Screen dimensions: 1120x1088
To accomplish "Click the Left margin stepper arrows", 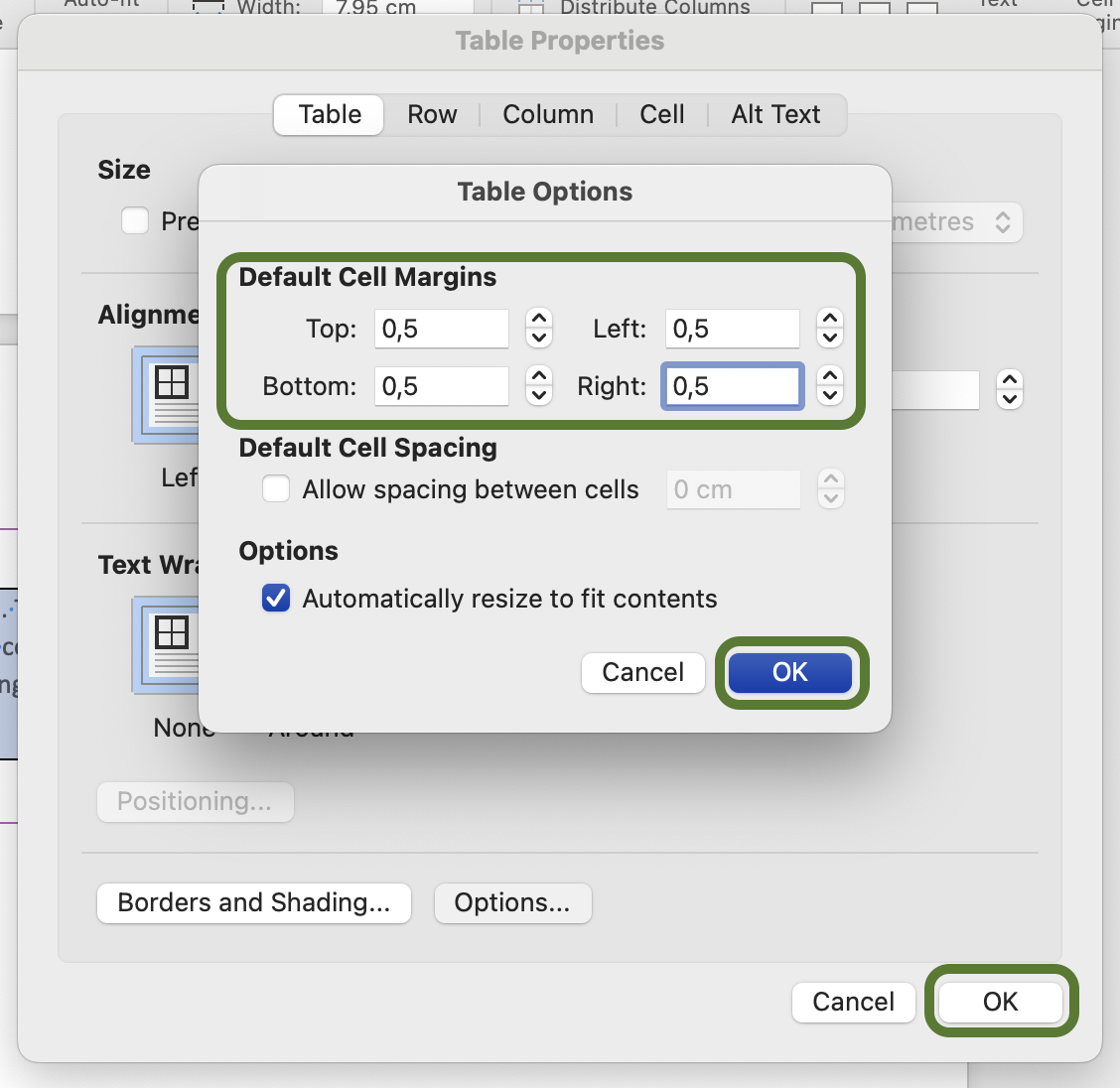I will [x=830, y=329].
